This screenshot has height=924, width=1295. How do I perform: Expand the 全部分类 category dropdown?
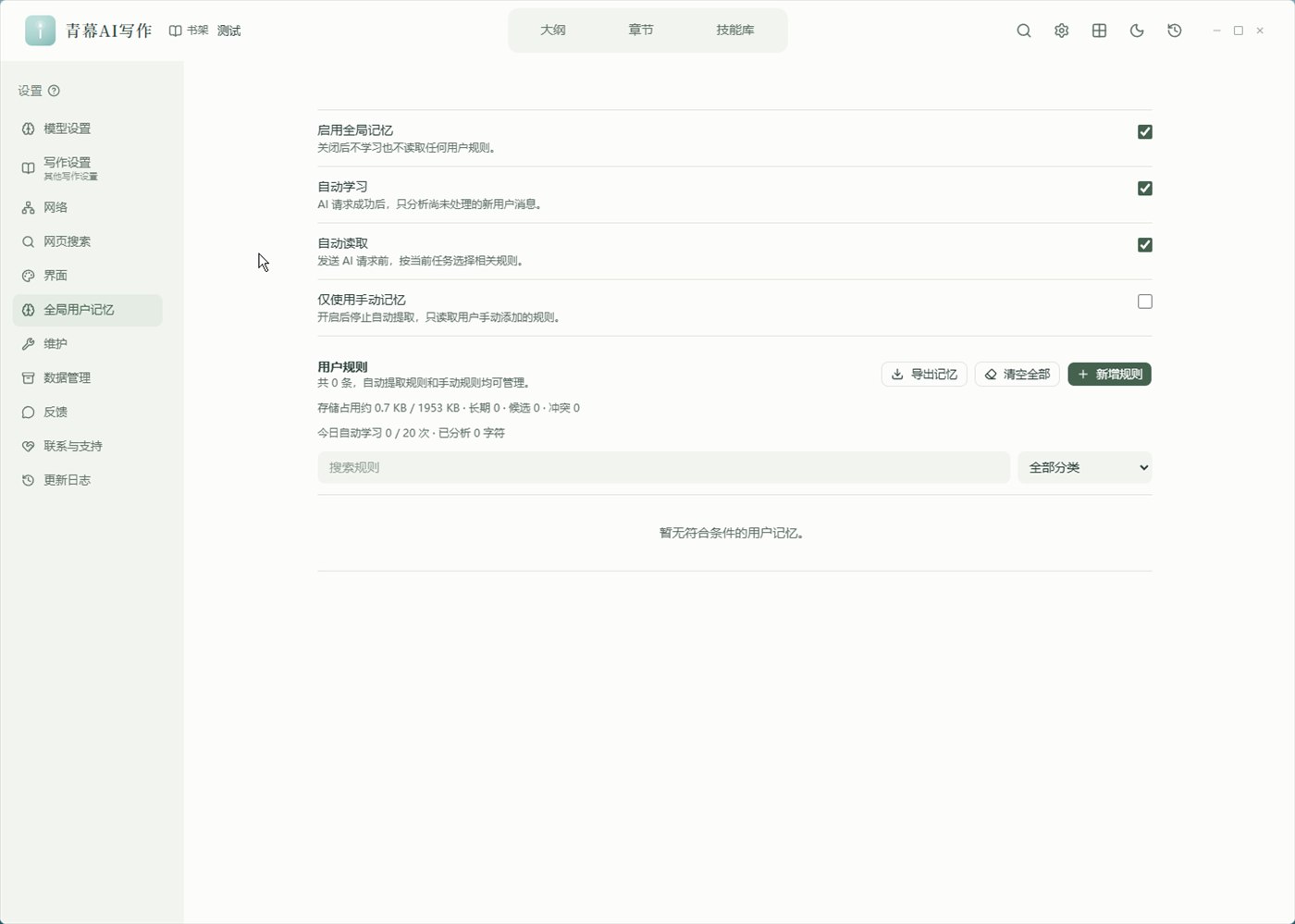click(x=1085, y=467)
